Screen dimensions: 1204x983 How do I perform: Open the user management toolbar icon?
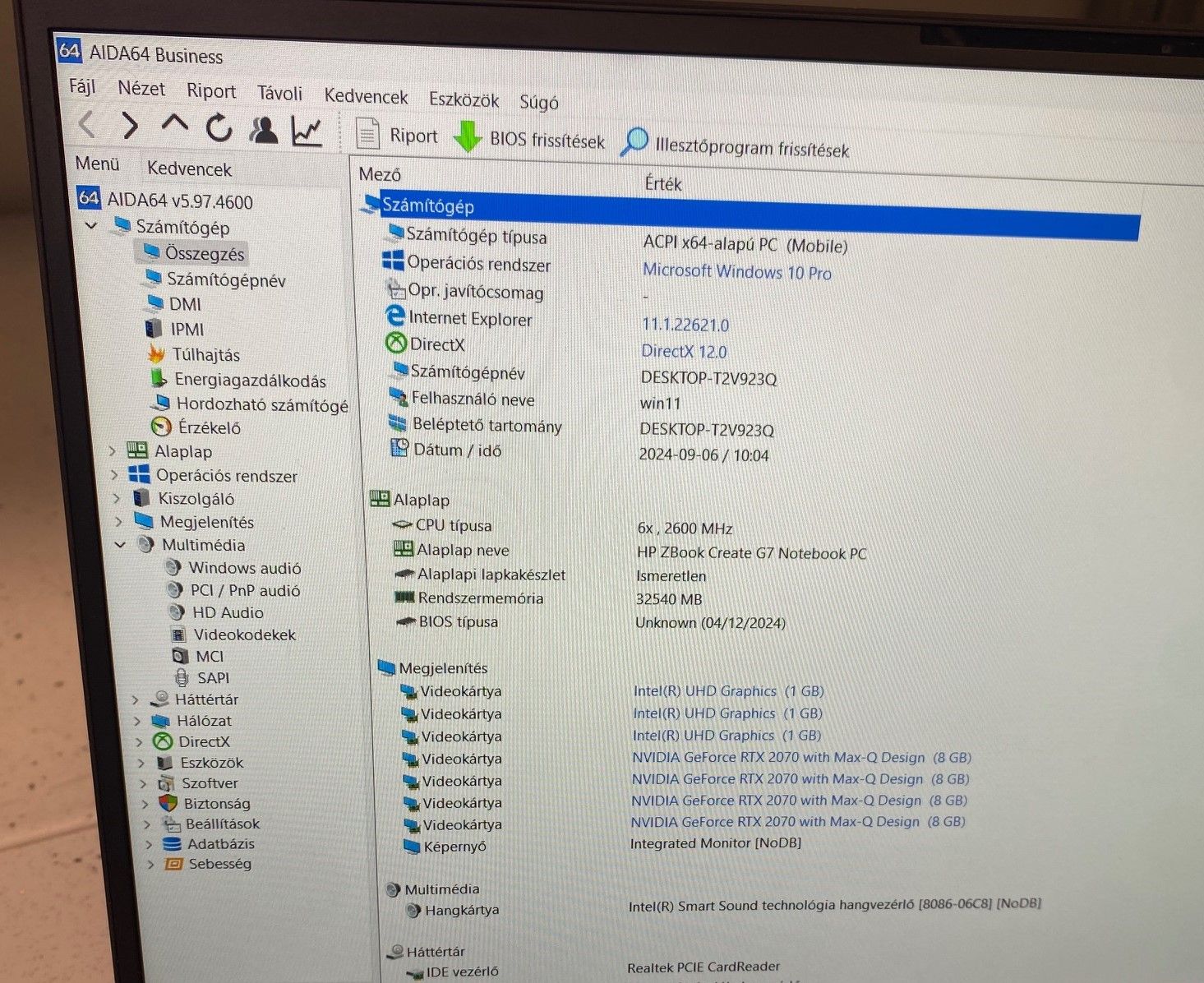click(x=264, y=130)
